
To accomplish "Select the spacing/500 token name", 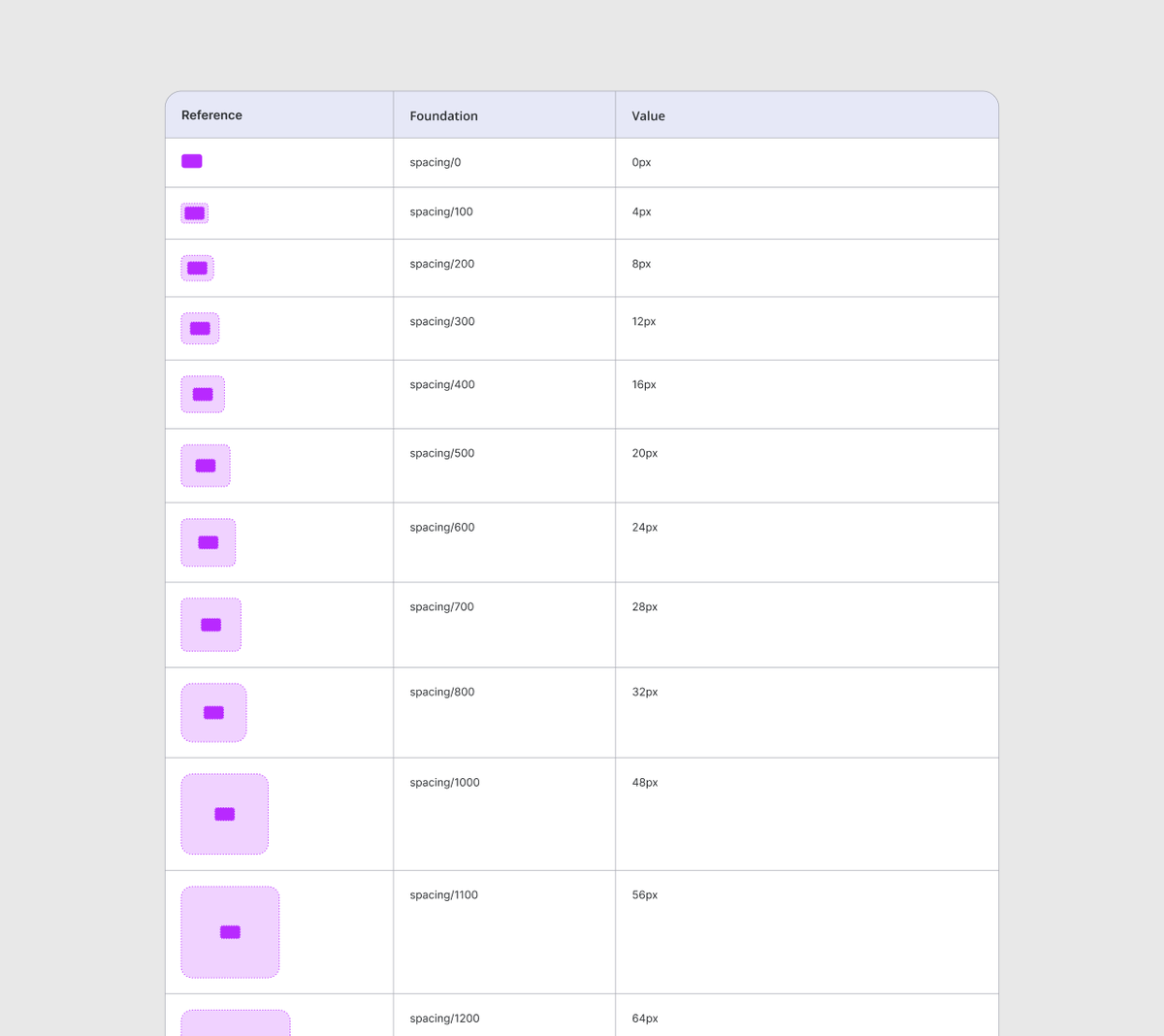I will pos(442,454).
